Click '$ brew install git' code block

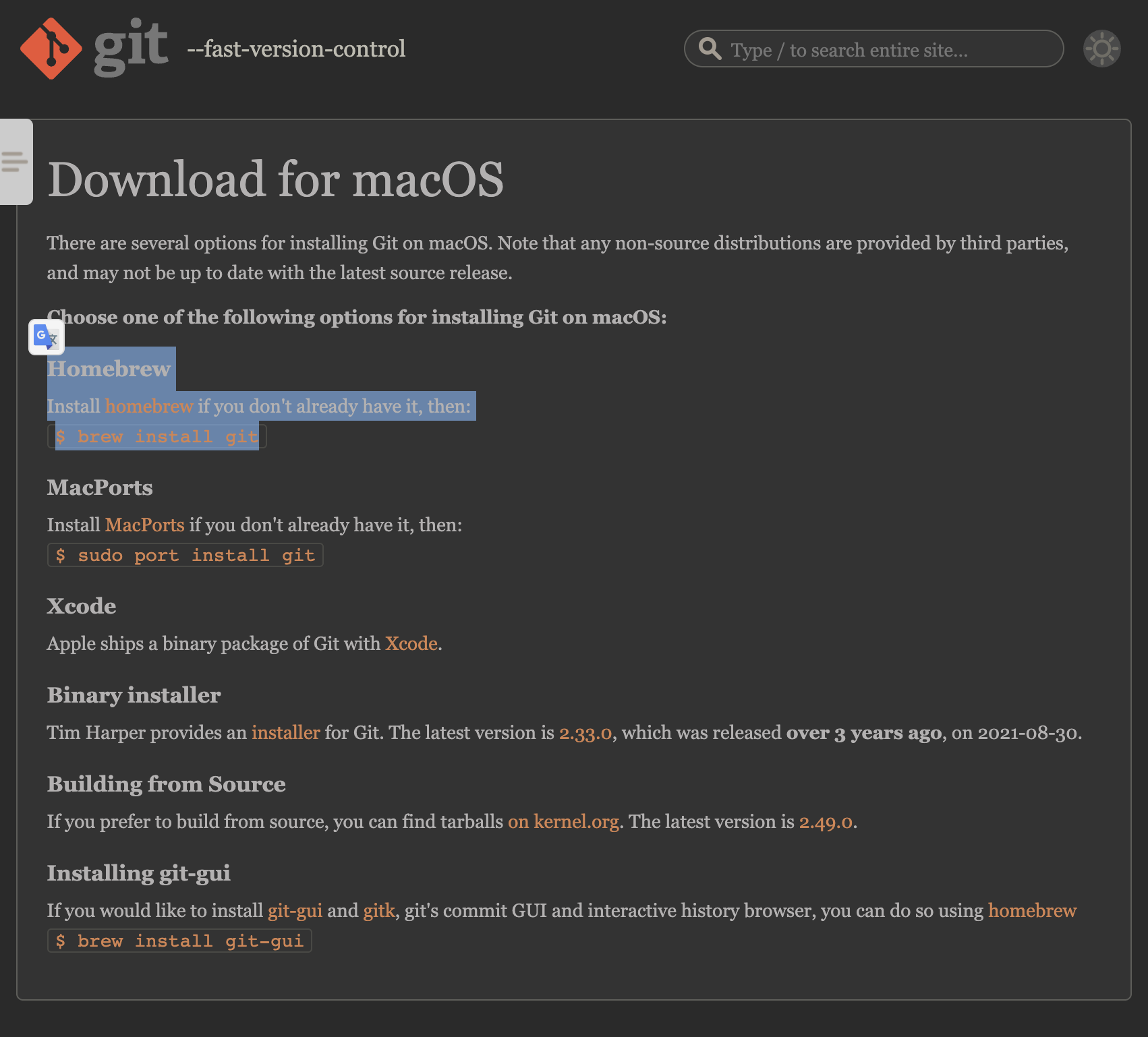pyautogui.click(x=156, y=436)
